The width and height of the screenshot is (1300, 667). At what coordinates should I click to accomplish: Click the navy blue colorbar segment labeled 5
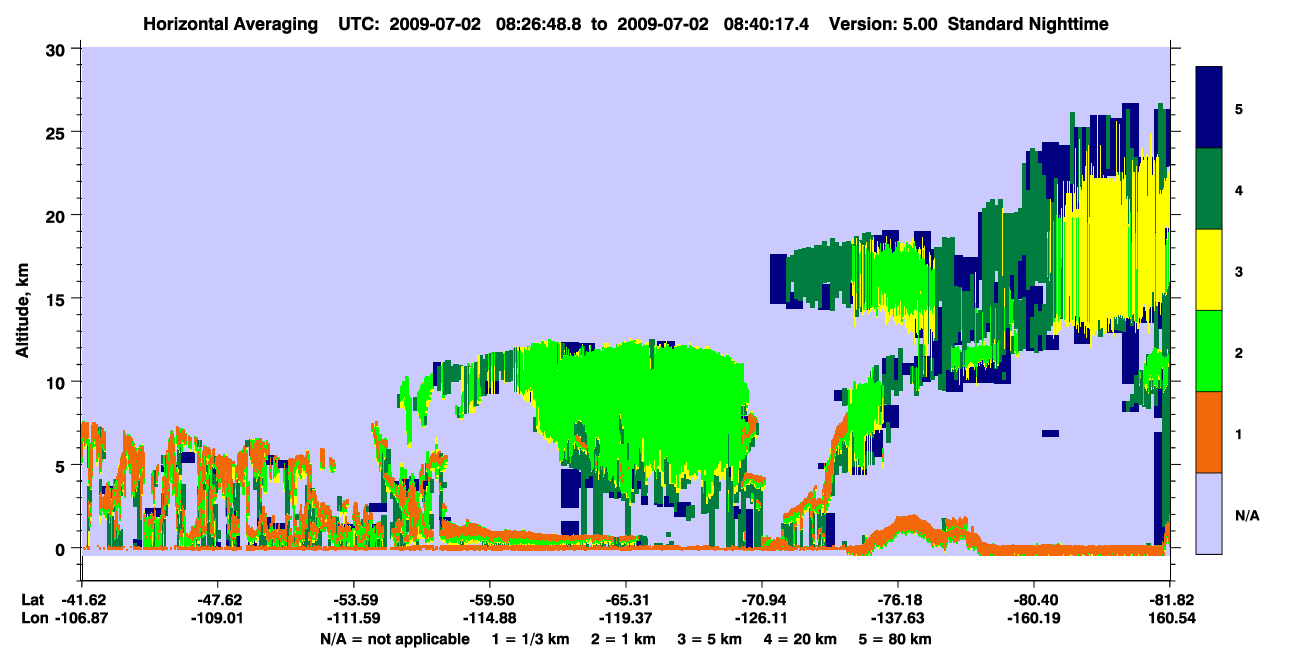tap(1209, 108)
